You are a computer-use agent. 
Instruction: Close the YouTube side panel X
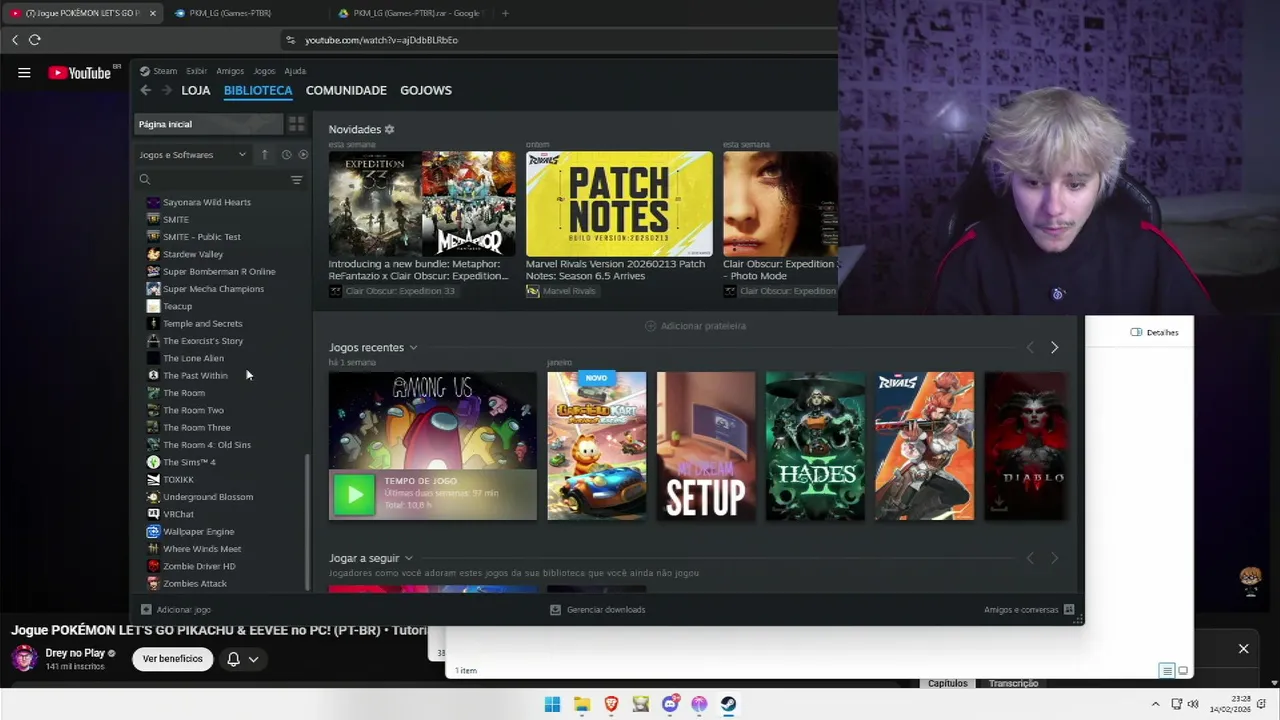click(1244, 649)
